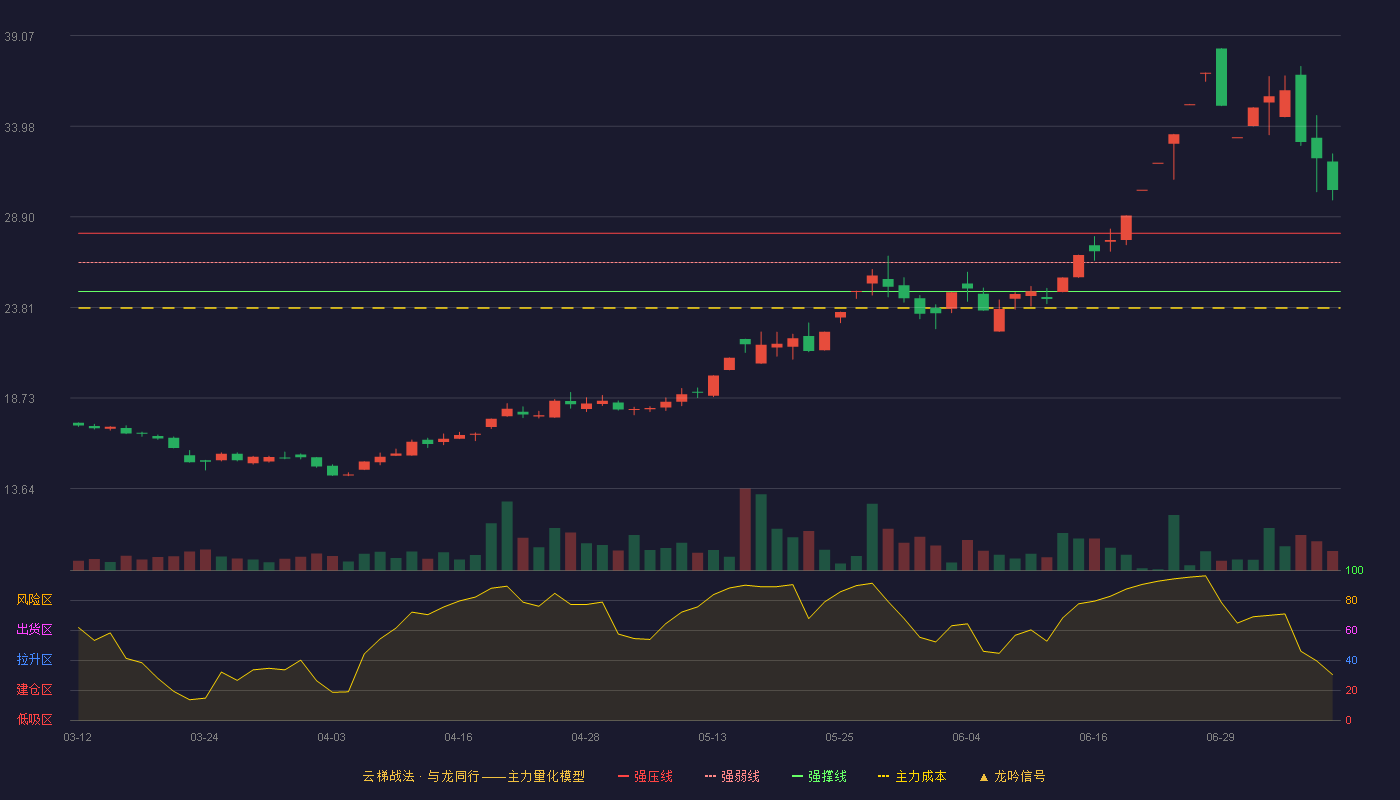Click the 39.07 price axis label
Screen dimensions: 1400x800
tap(20, 36)
